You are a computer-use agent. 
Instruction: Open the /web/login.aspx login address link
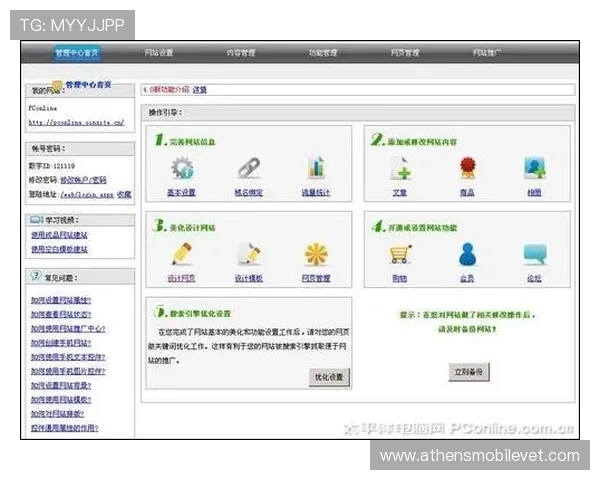click(x=87, y=195)
